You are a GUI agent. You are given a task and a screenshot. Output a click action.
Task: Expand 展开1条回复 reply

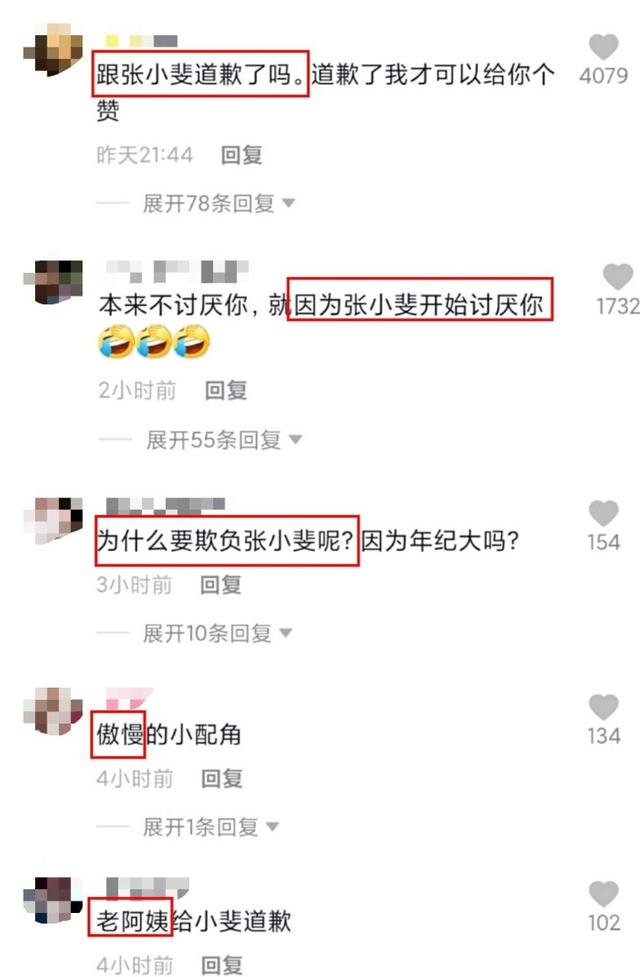[210, 827]
